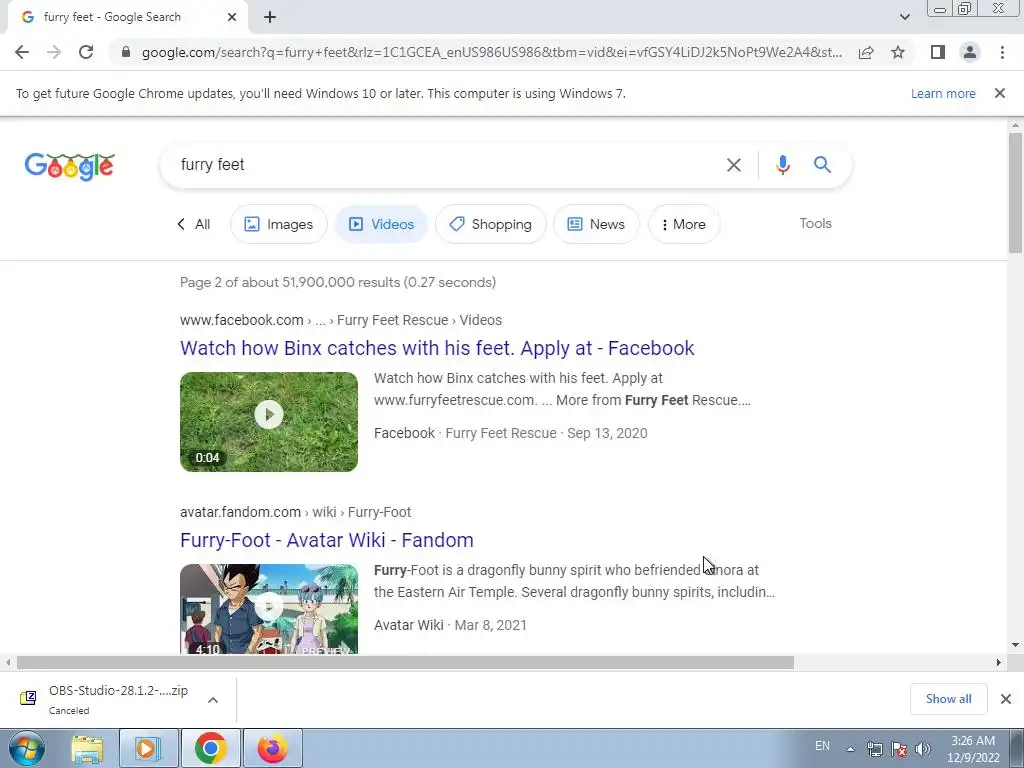Image resolution: width=1024 pixels, height=768 pixels.
Task: Open the Chrome three-dot menu
Action: [x=1002, y=52]
